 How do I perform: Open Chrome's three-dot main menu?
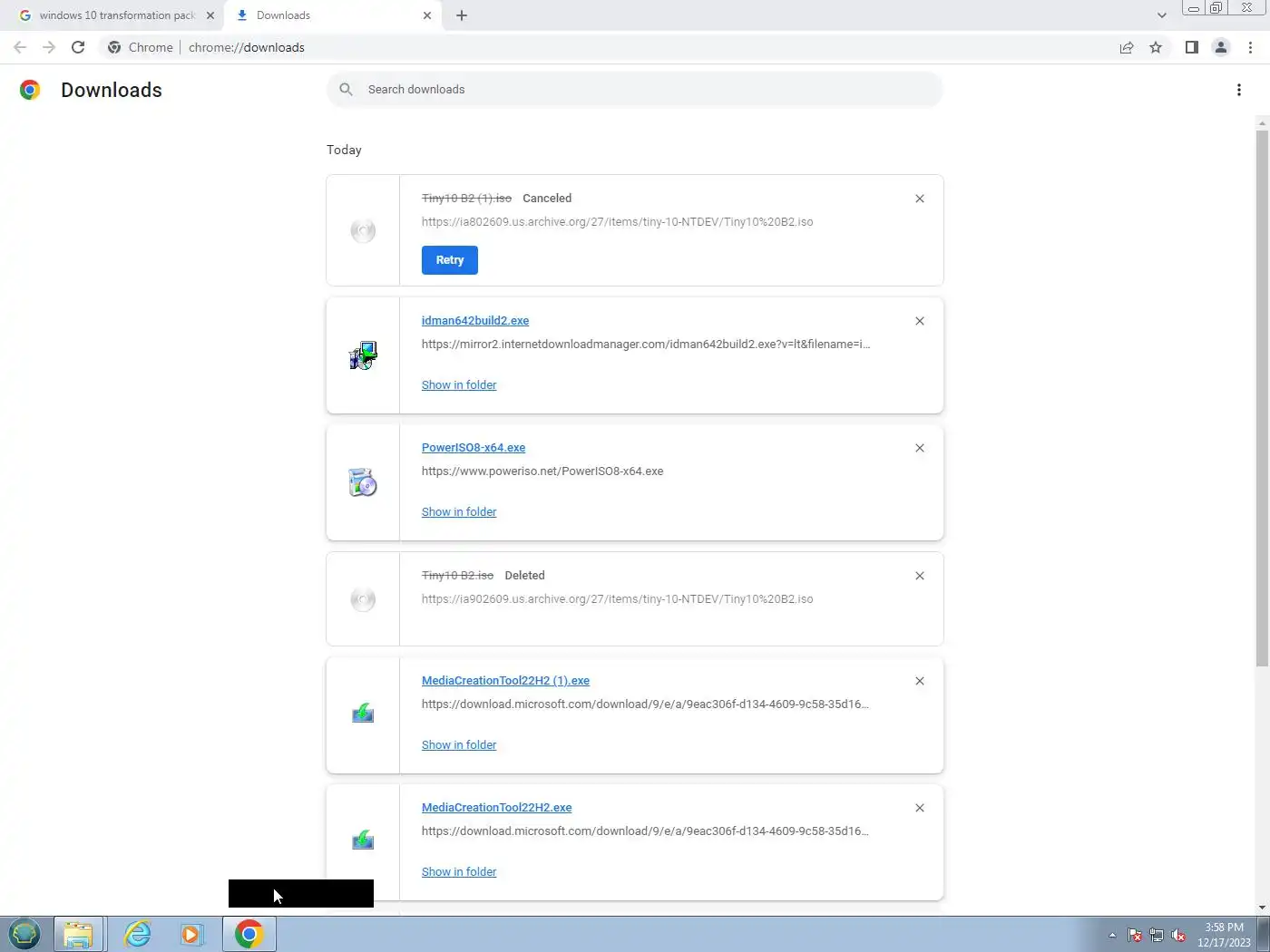pyautogui.click(x=1251, y=47)
